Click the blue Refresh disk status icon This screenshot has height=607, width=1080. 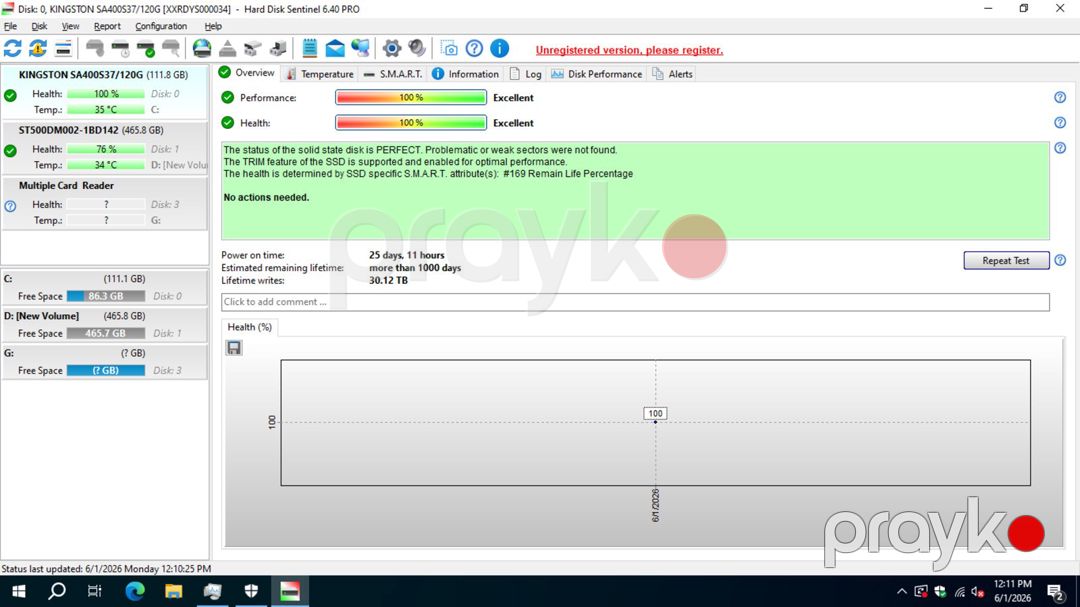(x=12, y=48)
